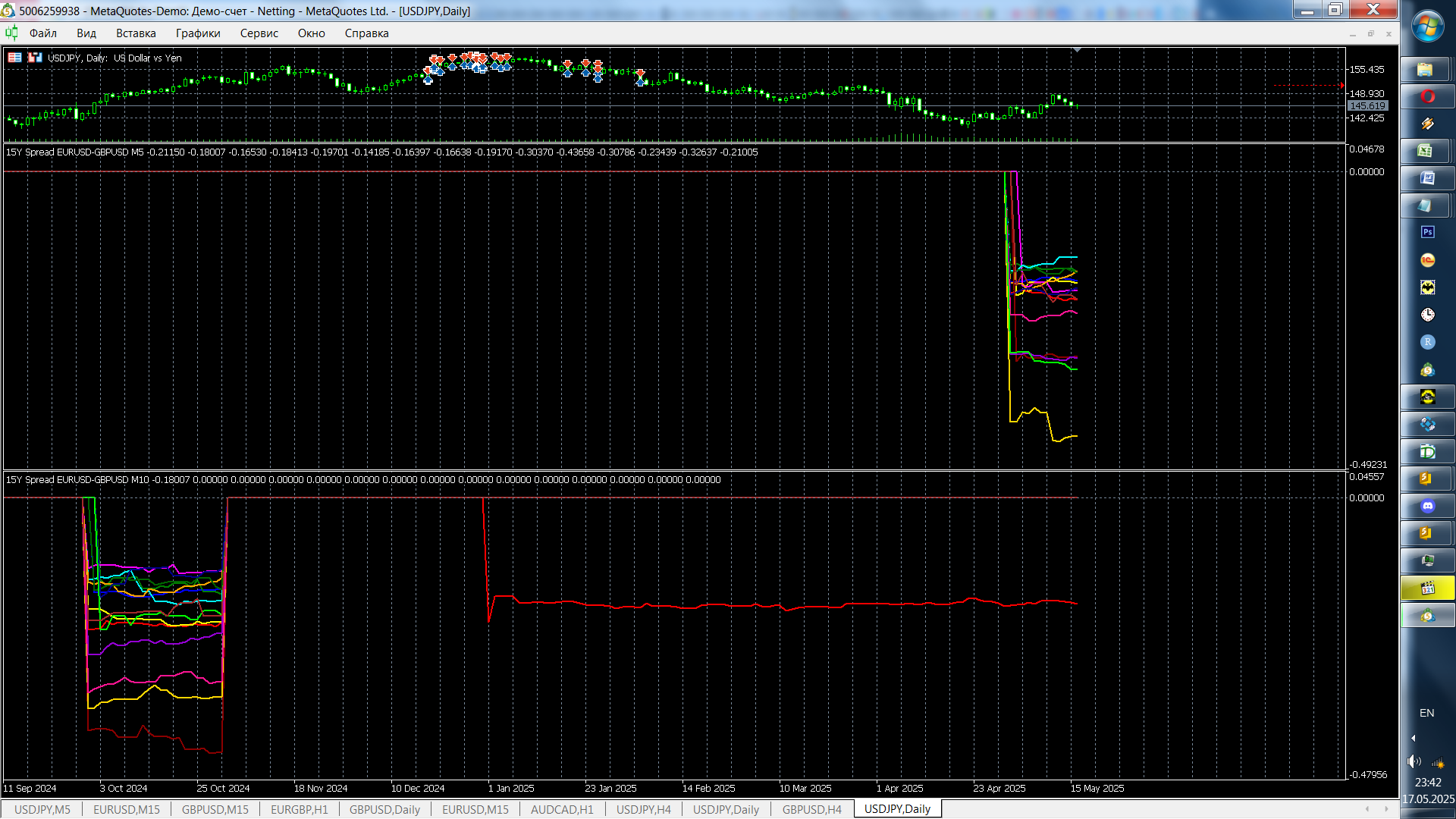Open Word from the taskbar
This screenshot has height=819, width=1456.
pos(1427,178)
